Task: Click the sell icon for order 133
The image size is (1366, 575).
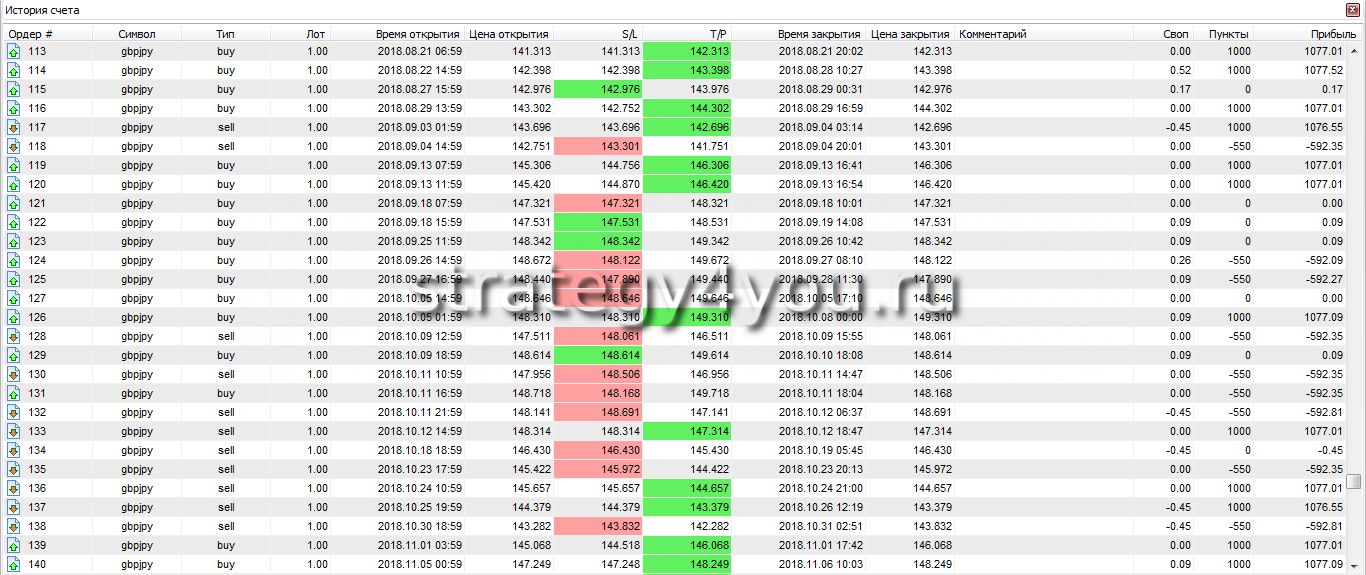Action: coord(14,431)
